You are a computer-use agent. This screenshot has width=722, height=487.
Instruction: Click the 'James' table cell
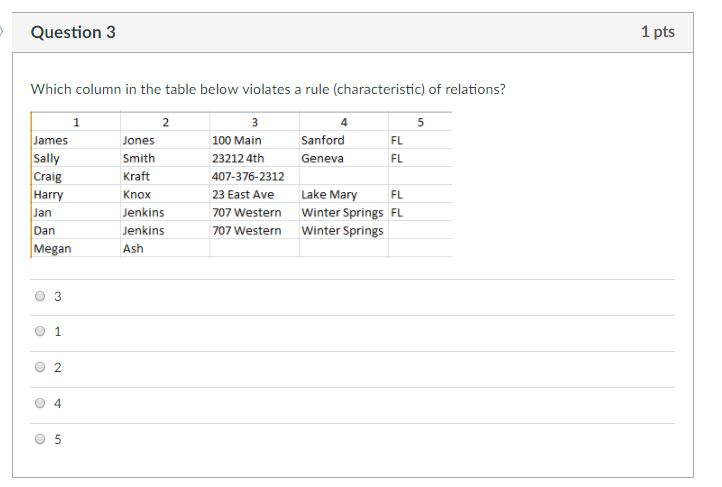pyautogui.click(x=76, y=140)
